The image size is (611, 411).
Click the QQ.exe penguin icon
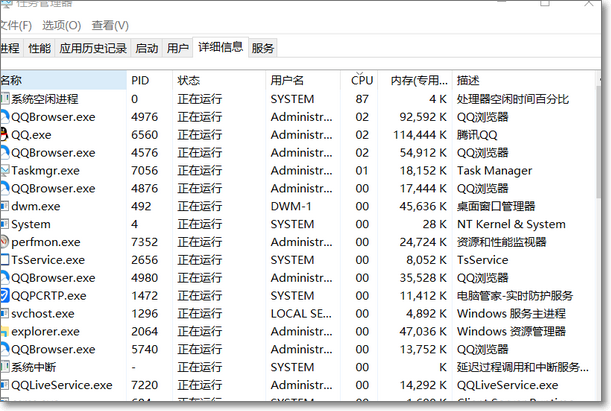click(x=4, y=135)
